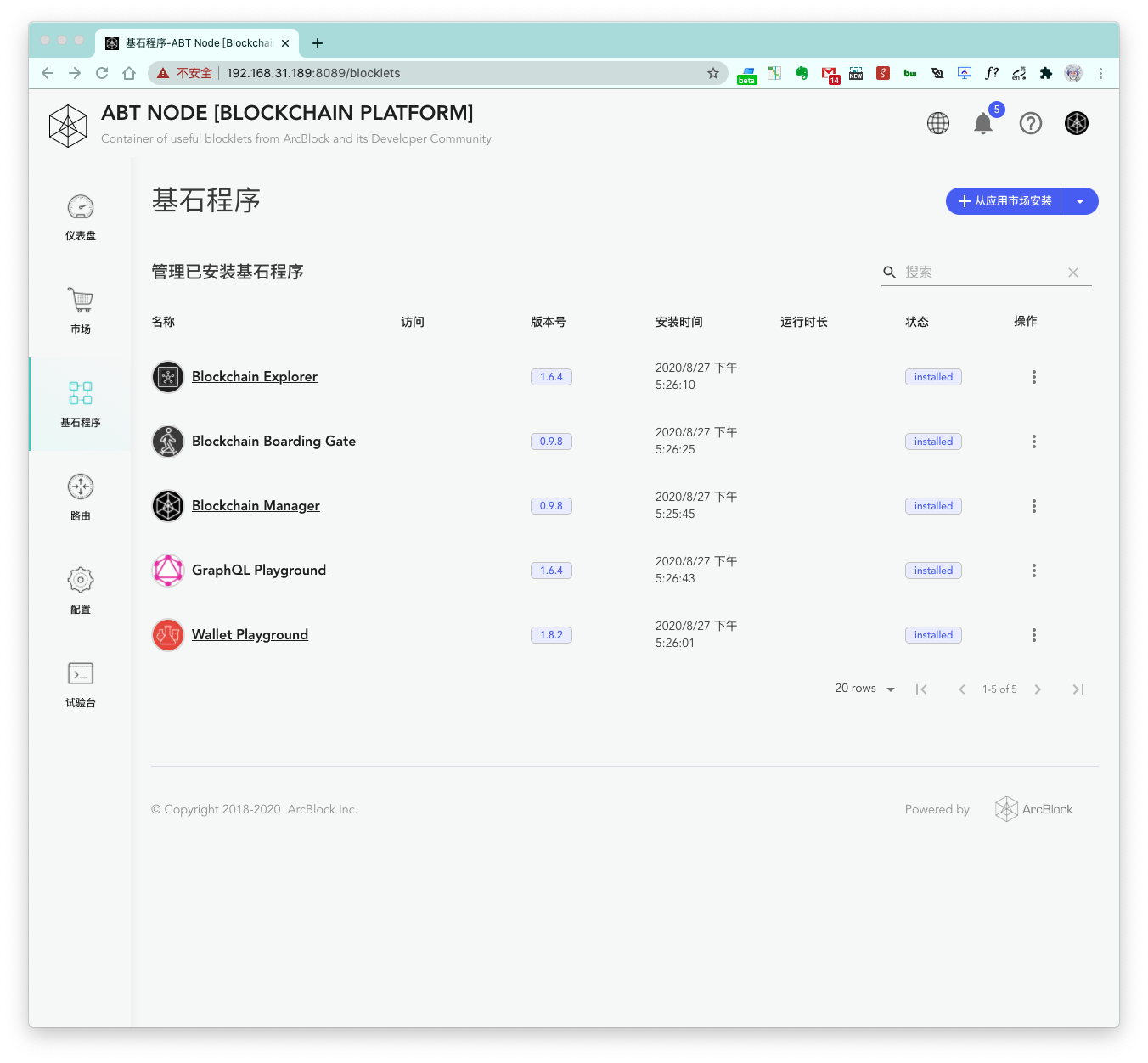Open actions menu for Blockchain Explorer

click(x=1033, y=377)
